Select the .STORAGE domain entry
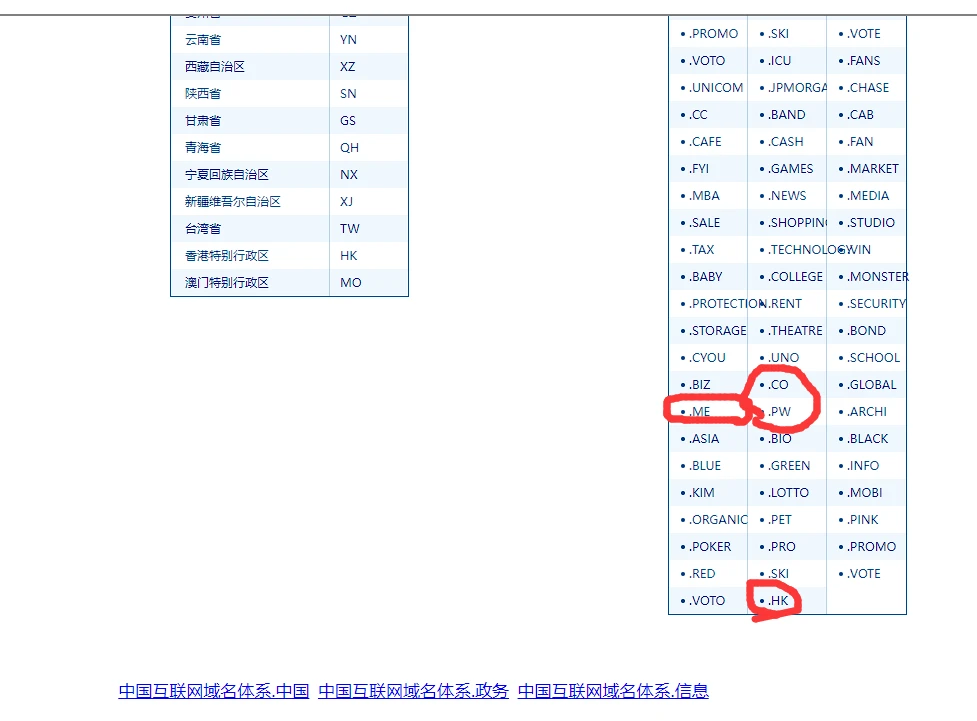 click(x=718, y=331)
